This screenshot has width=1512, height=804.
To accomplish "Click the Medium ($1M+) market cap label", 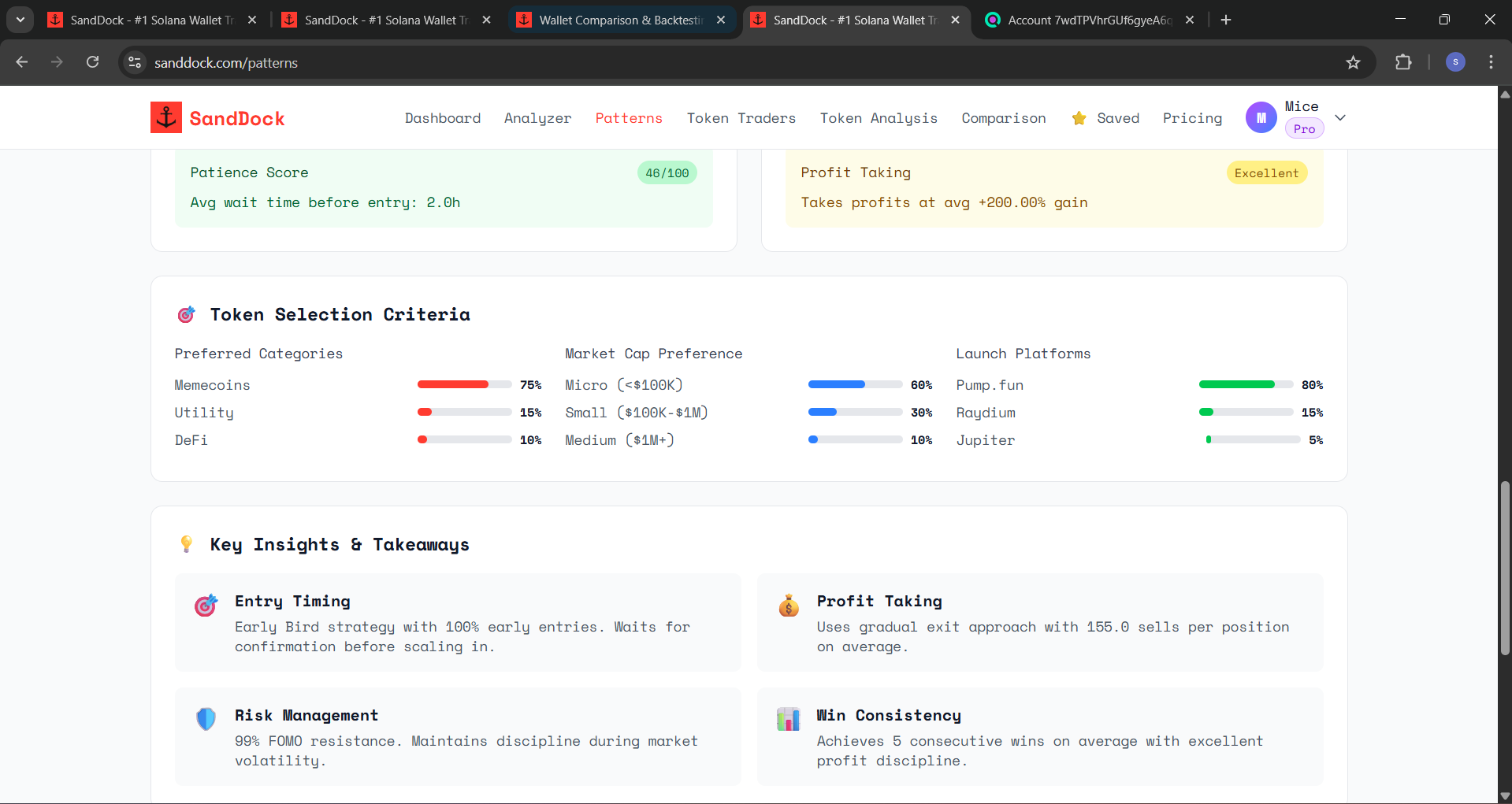I will [619, 440].
